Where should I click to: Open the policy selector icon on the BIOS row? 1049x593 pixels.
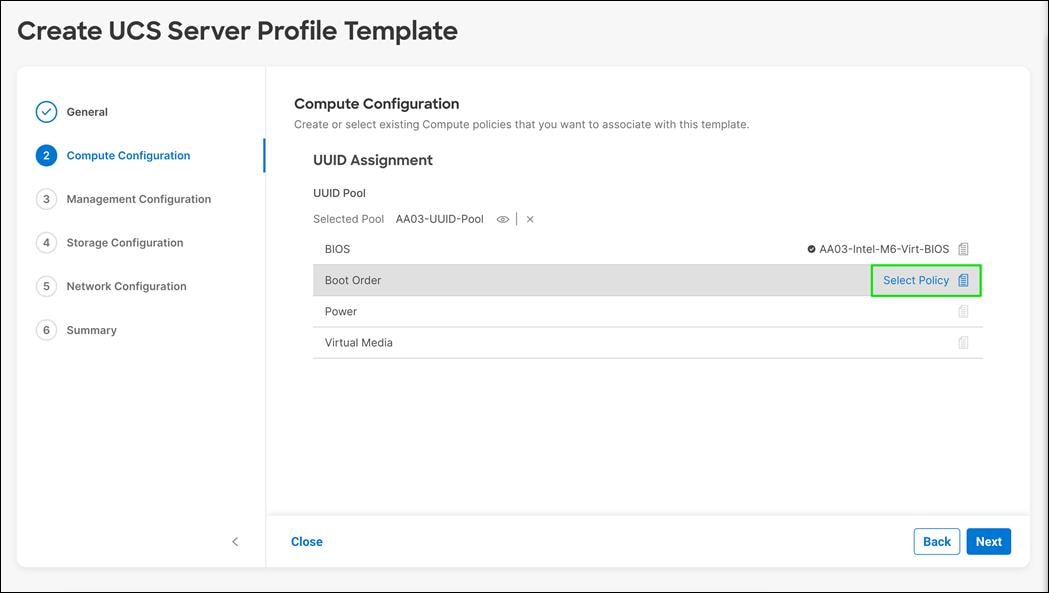click(x=963, y=248)
